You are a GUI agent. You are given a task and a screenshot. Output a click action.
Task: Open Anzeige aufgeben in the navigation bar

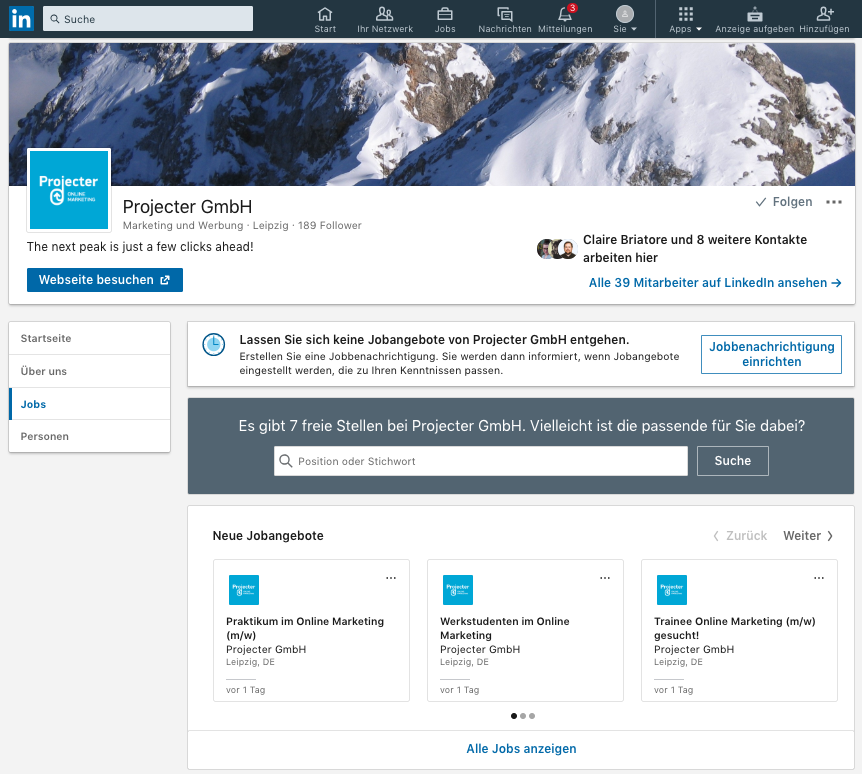click(x=754, y=20)
